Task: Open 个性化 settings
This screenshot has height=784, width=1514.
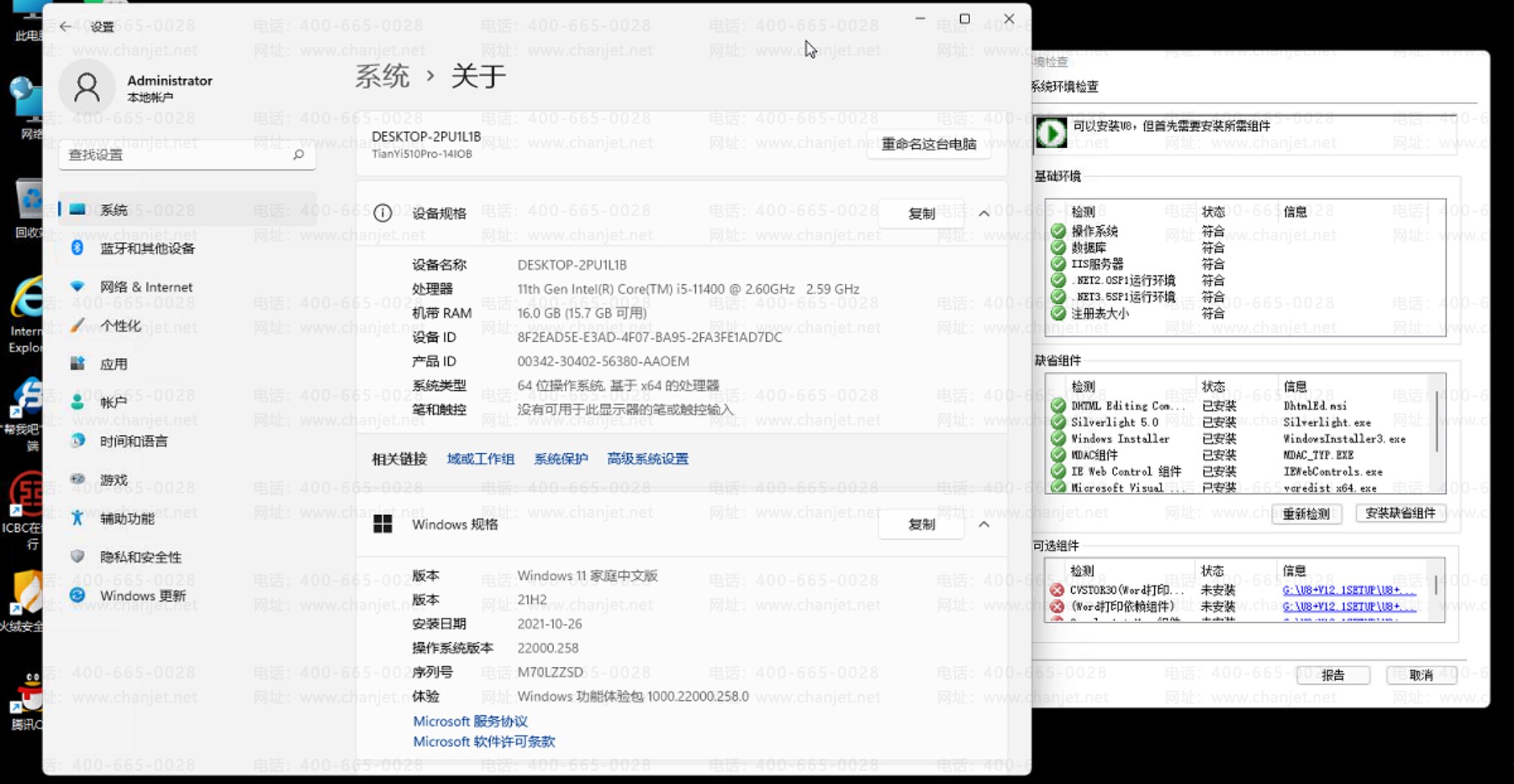Action: pos(187,325)
